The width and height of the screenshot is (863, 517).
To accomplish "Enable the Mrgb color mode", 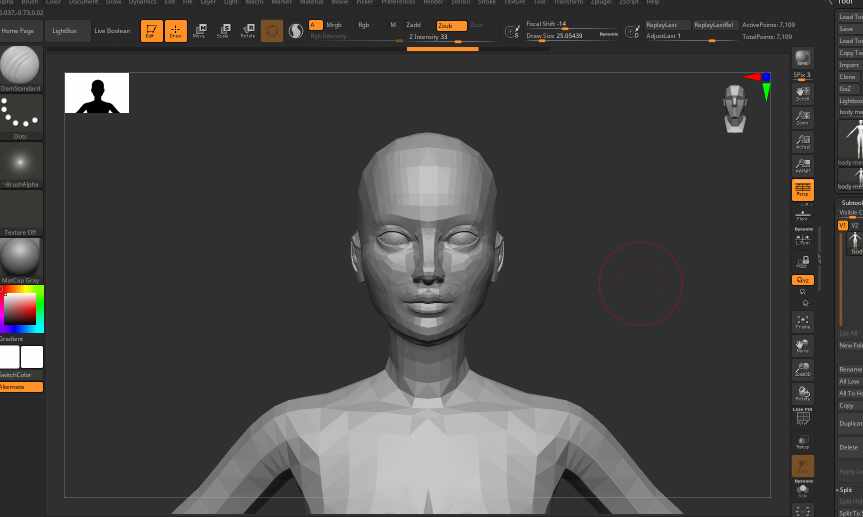I will coord(334,25).
